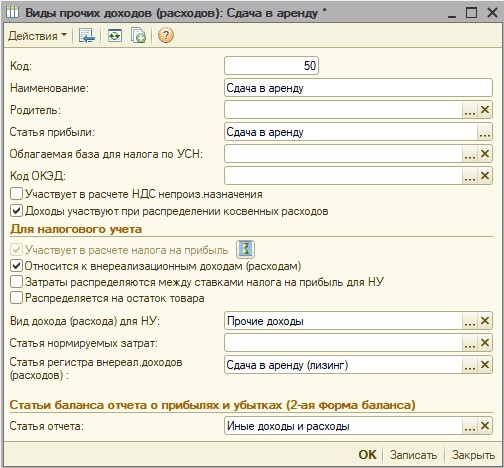
Task: Click the refresh (re-read) toolbar icon
Action: pyautogui.click(x=115, y=35)
